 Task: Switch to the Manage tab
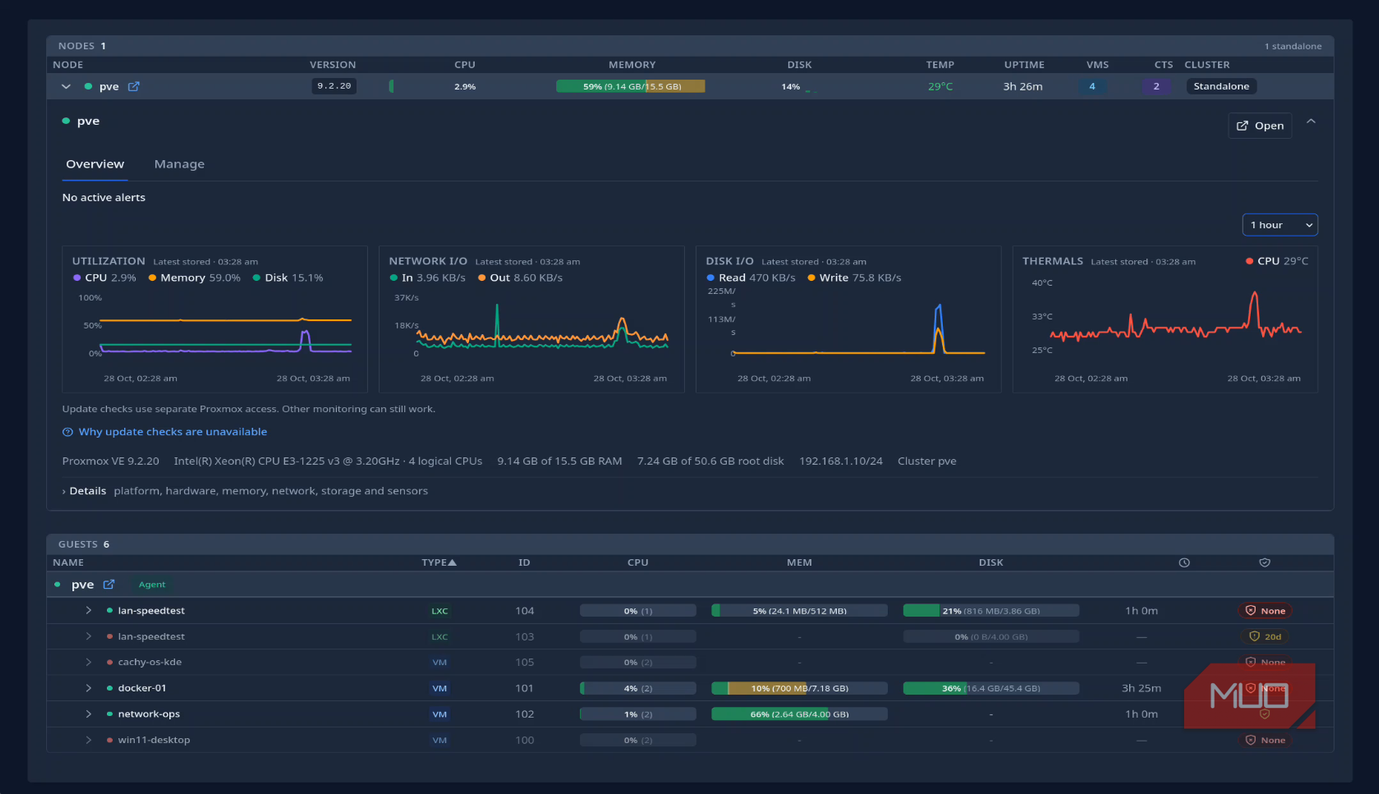pos(179,164)
